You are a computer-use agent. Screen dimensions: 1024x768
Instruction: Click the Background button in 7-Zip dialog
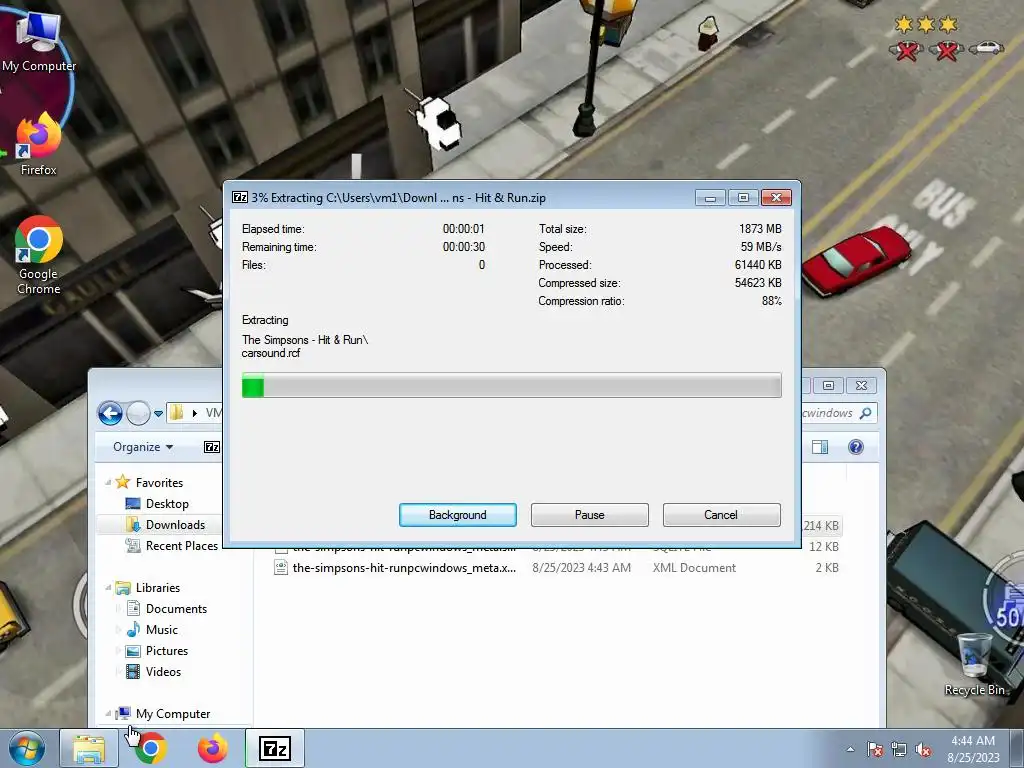[x=457, y=515]
